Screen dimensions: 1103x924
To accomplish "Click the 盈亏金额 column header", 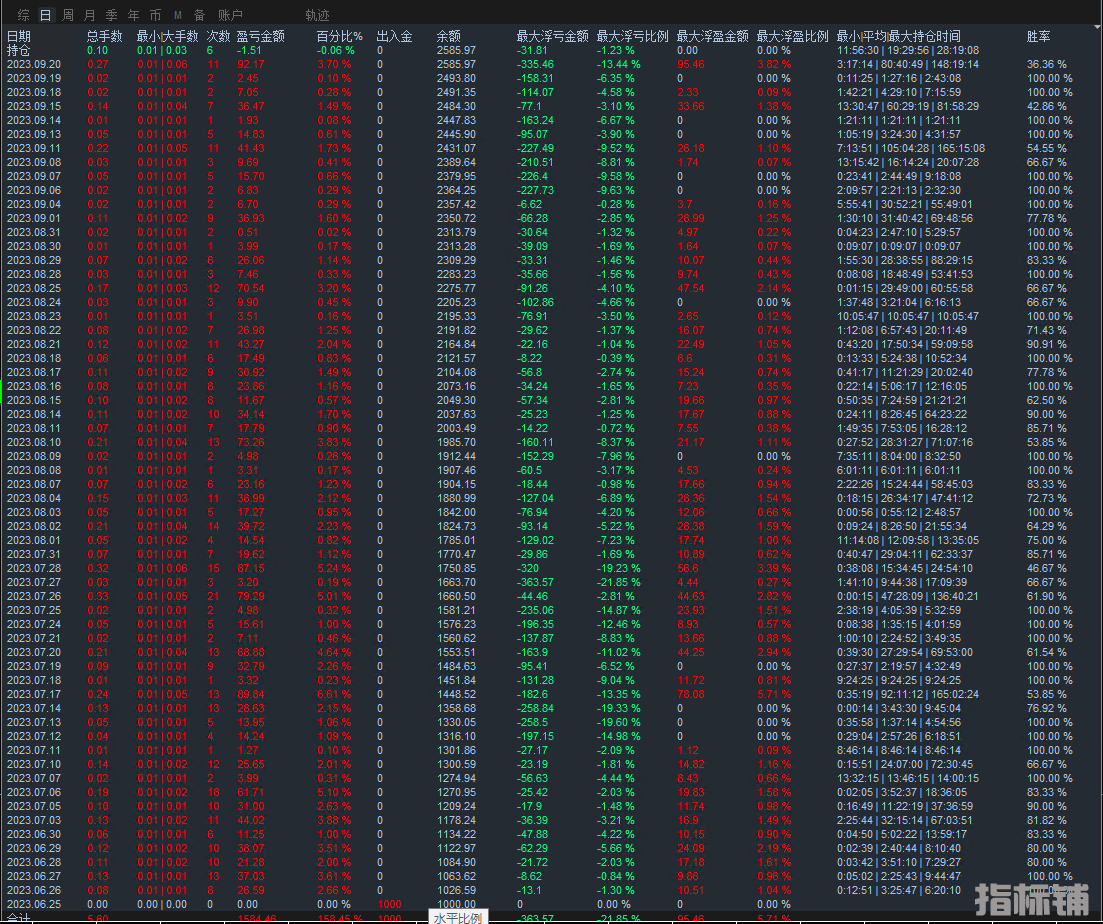I will (x=259, y=36).
